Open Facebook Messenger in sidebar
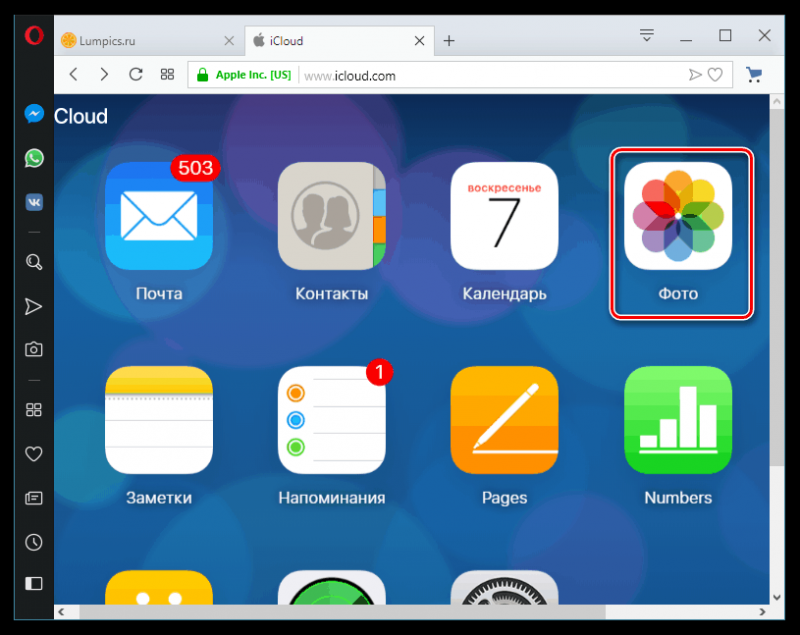Screen dimensions: 800x635 (34, 114)
